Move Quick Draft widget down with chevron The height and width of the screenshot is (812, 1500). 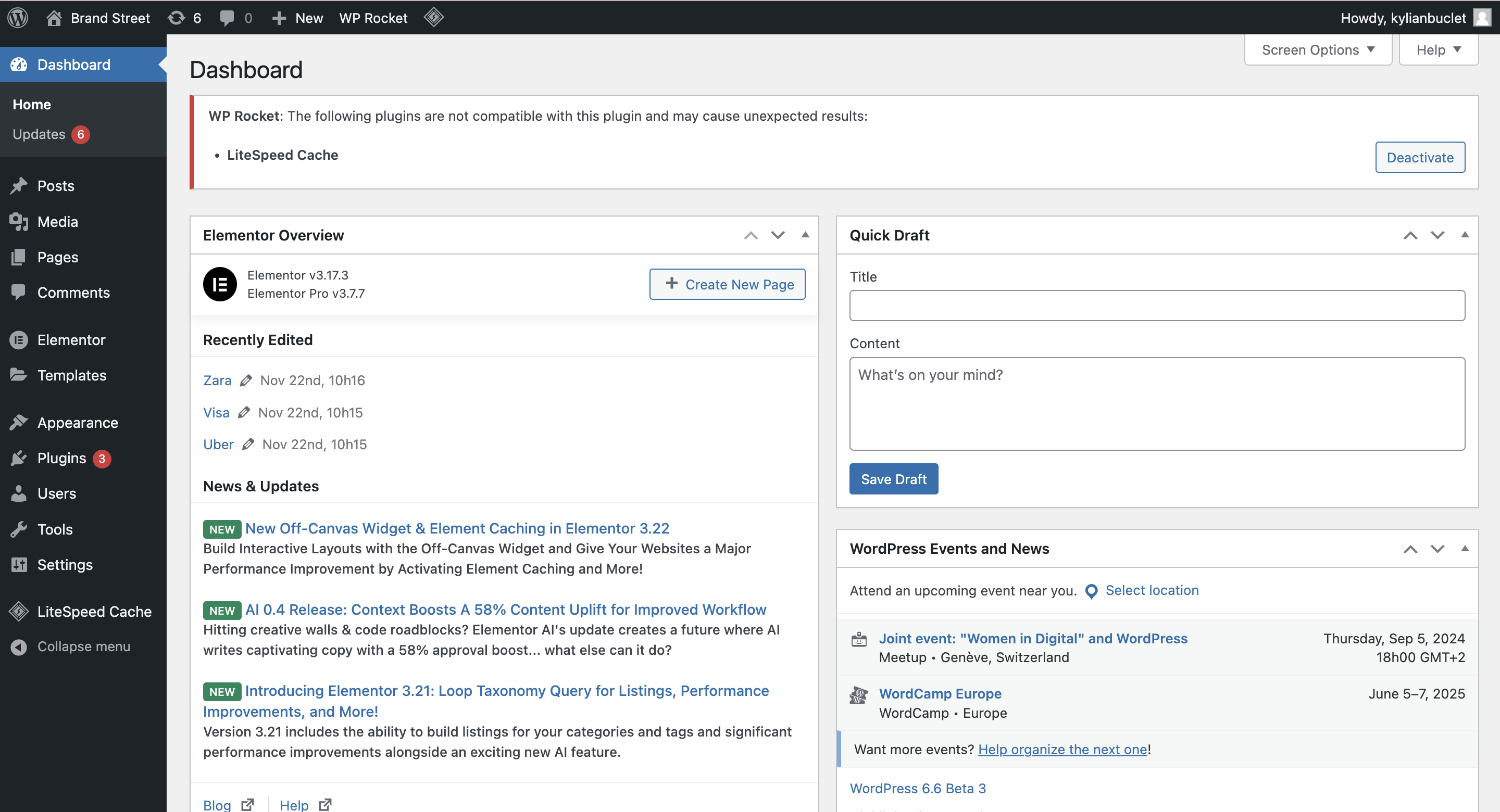[1437, 235]
